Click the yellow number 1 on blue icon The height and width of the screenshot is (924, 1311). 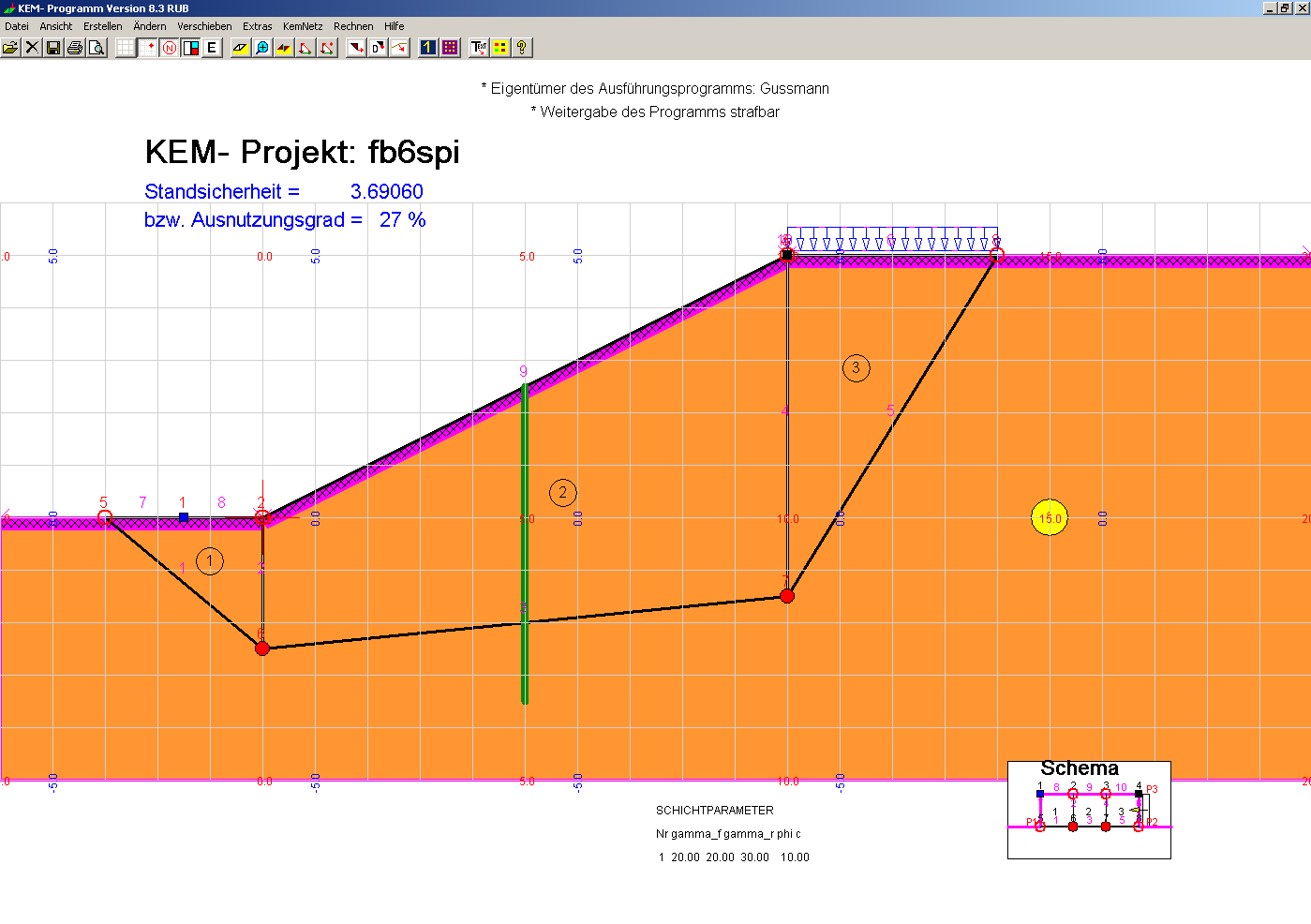pyautogui.click(x=428, y=47)
